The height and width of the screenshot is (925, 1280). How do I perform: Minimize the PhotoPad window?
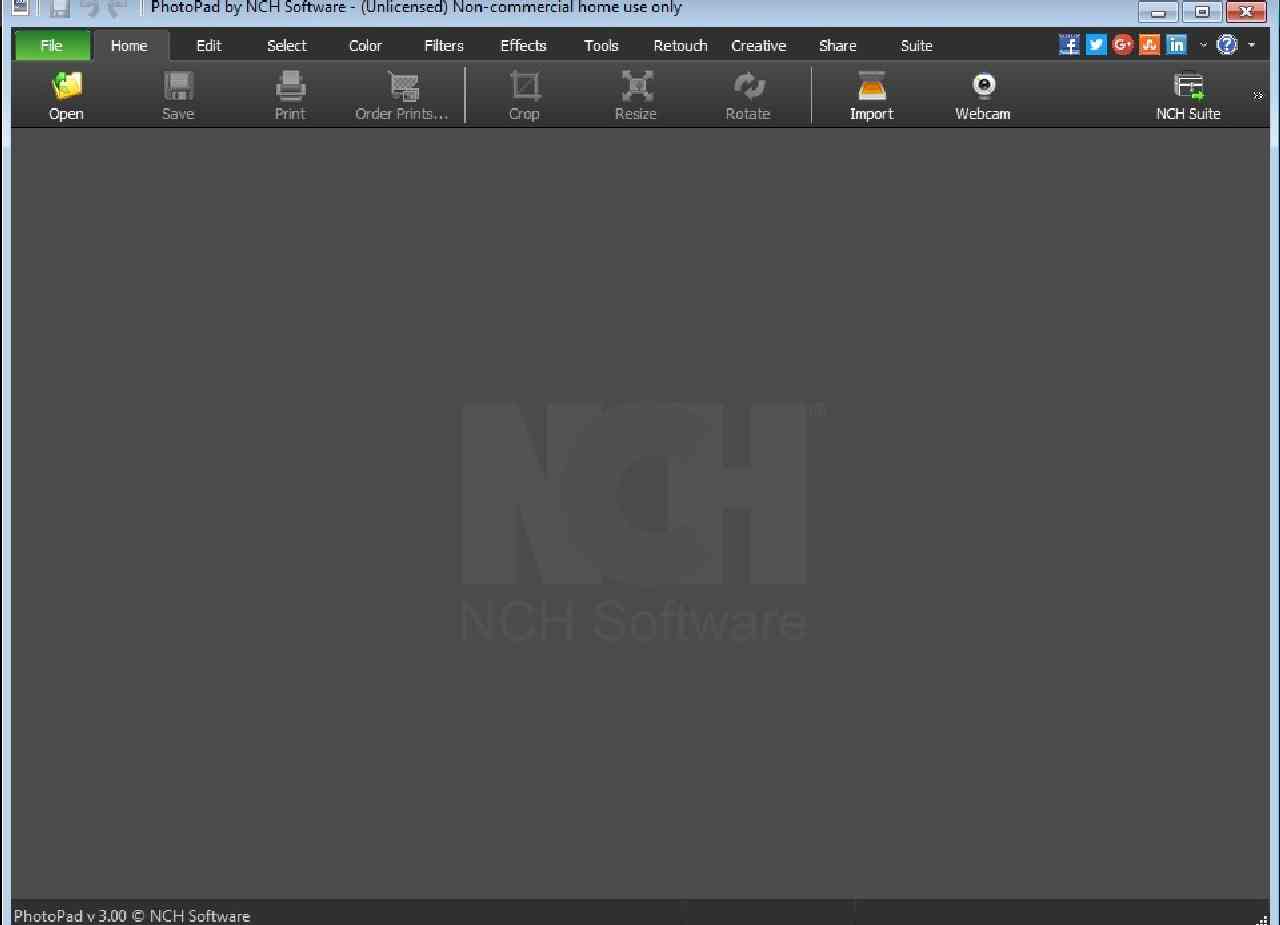point(1158,13)
